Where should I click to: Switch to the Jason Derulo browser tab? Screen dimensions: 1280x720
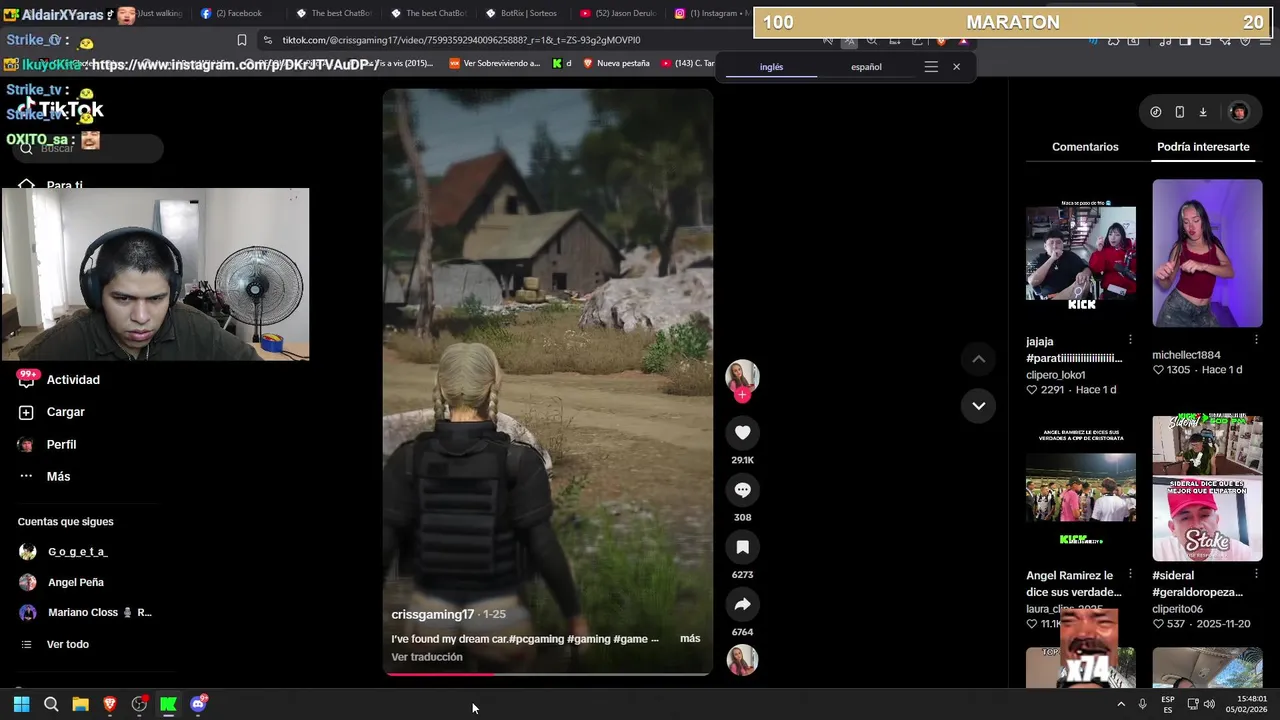pyautogui.click(x=617, y=13)
